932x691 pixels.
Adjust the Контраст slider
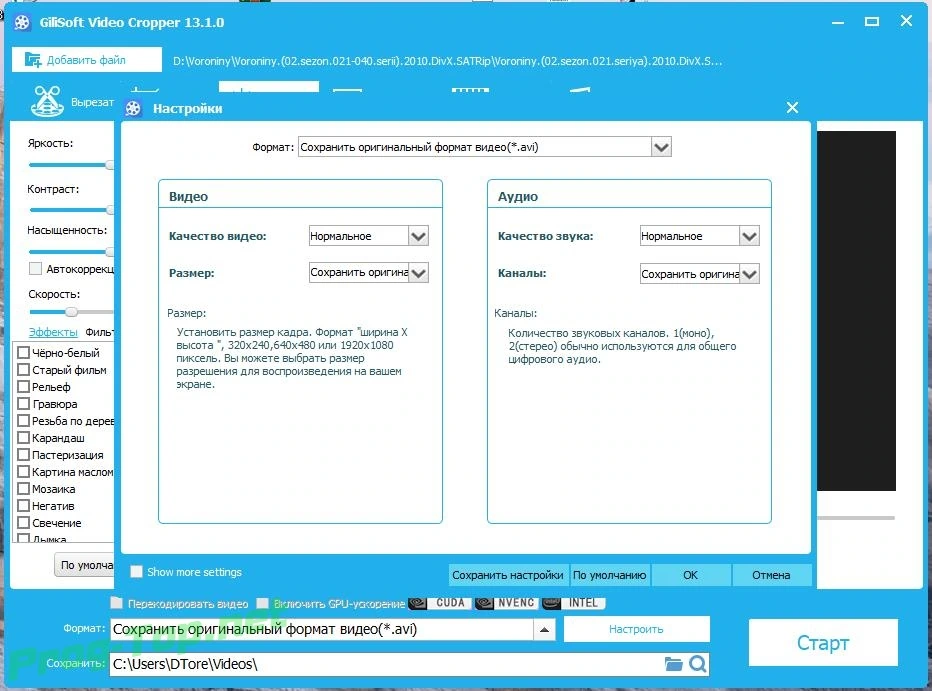tap(71, 210)
